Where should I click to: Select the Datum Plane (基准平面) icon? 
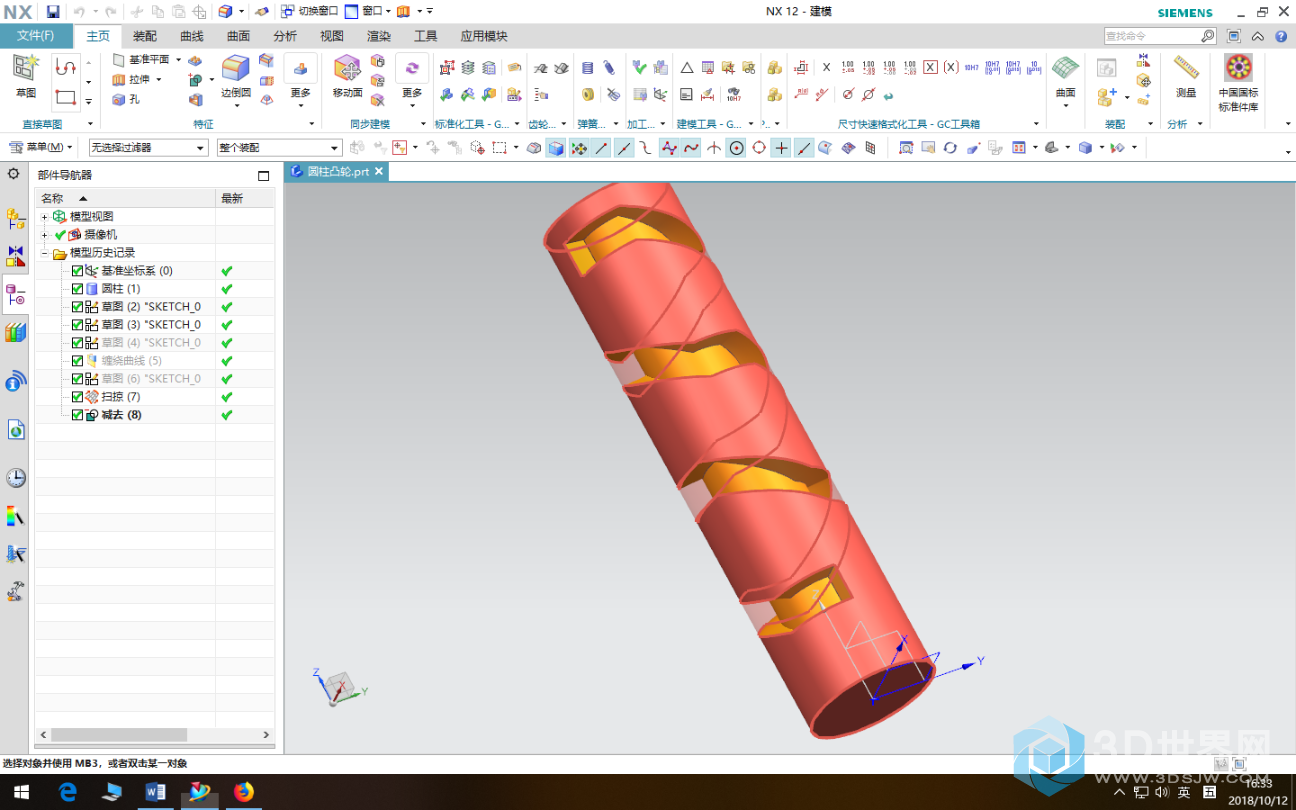(118, 60)
